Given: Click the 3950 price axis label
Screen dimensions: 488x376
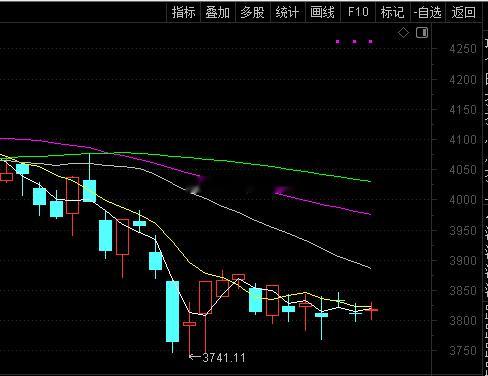Looking at the screenshot, I should (x=463, y=230).
